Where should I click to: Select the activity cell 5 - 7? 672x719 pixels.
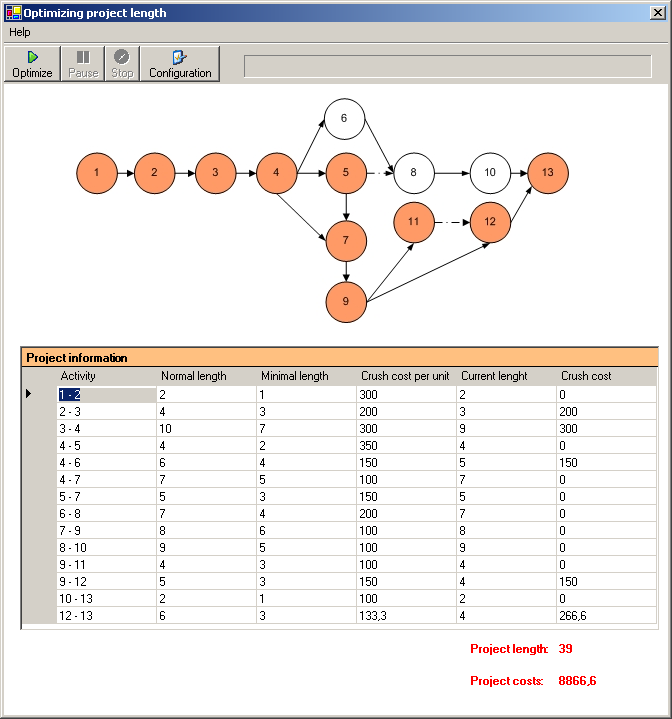(x=106, y=497)
